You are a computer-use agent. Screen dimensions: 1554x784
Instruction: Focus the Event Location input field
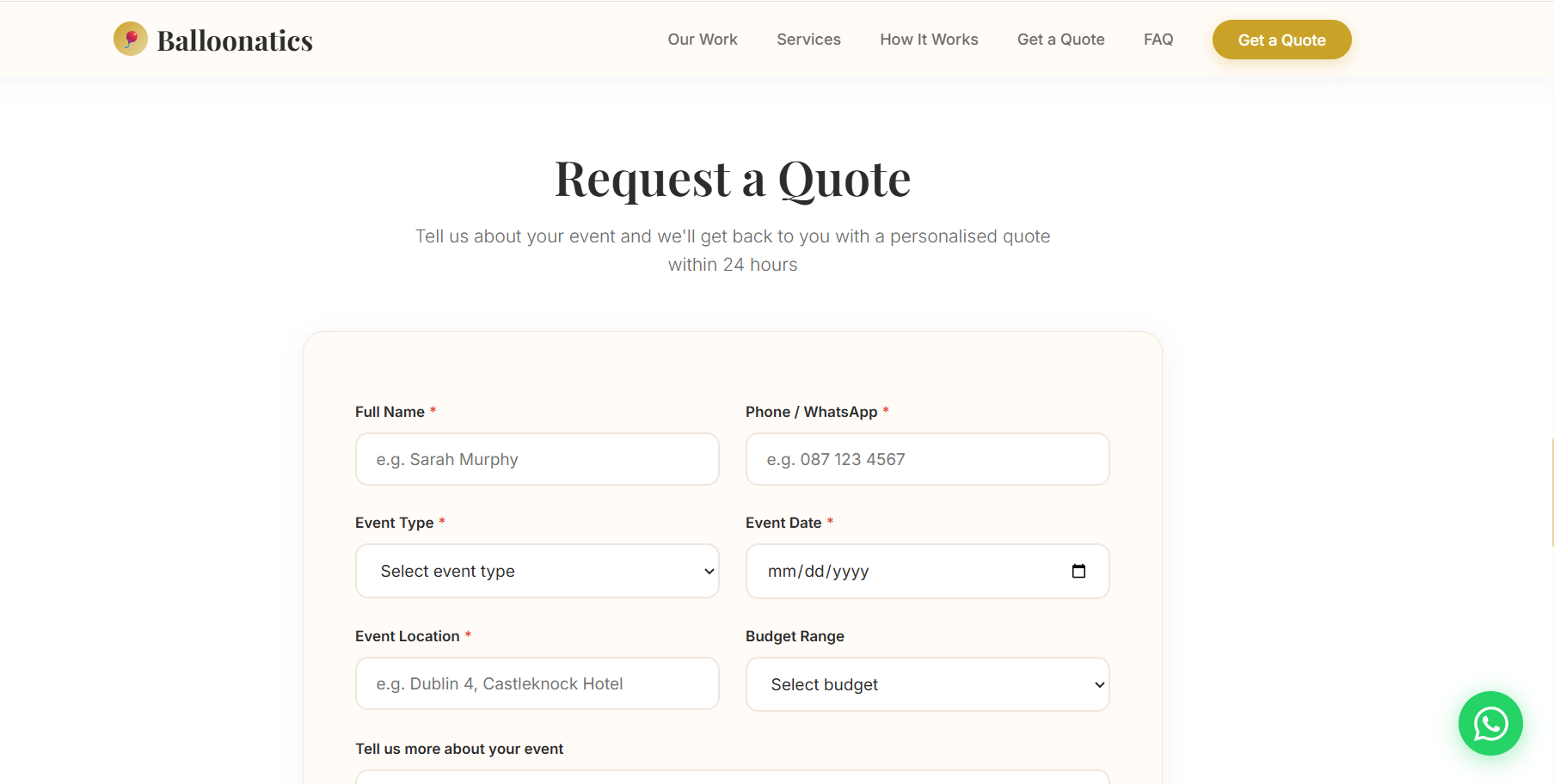click(x=537, y=683)
